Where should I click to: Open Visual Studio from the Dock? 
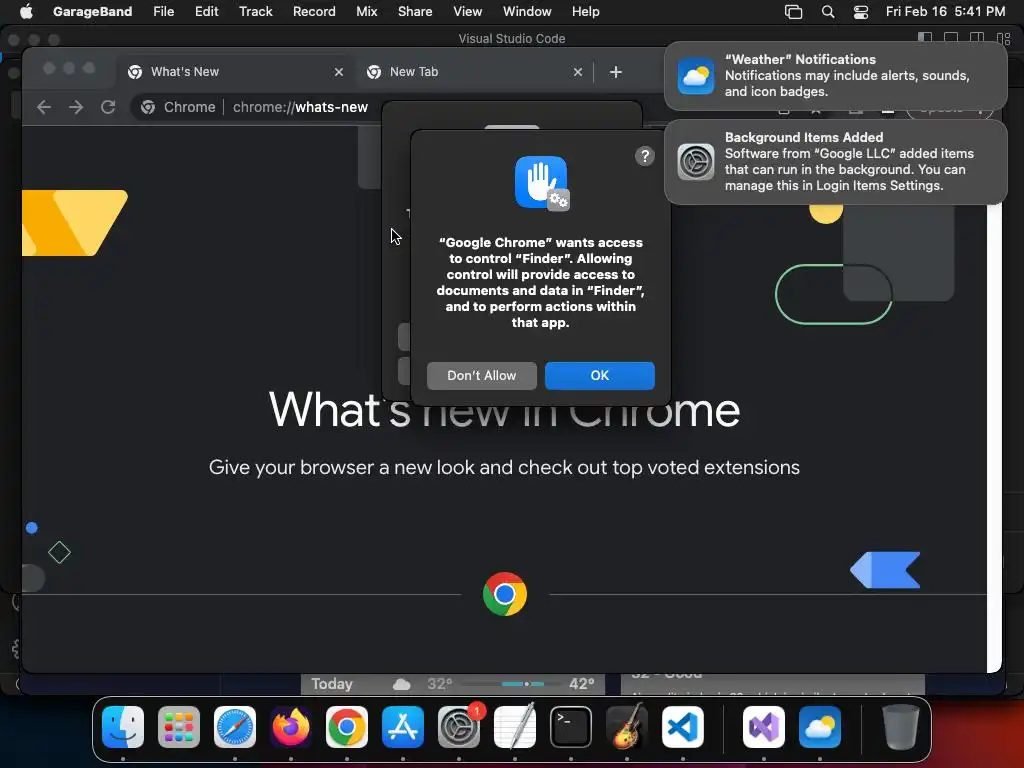[x=763, y=726]
